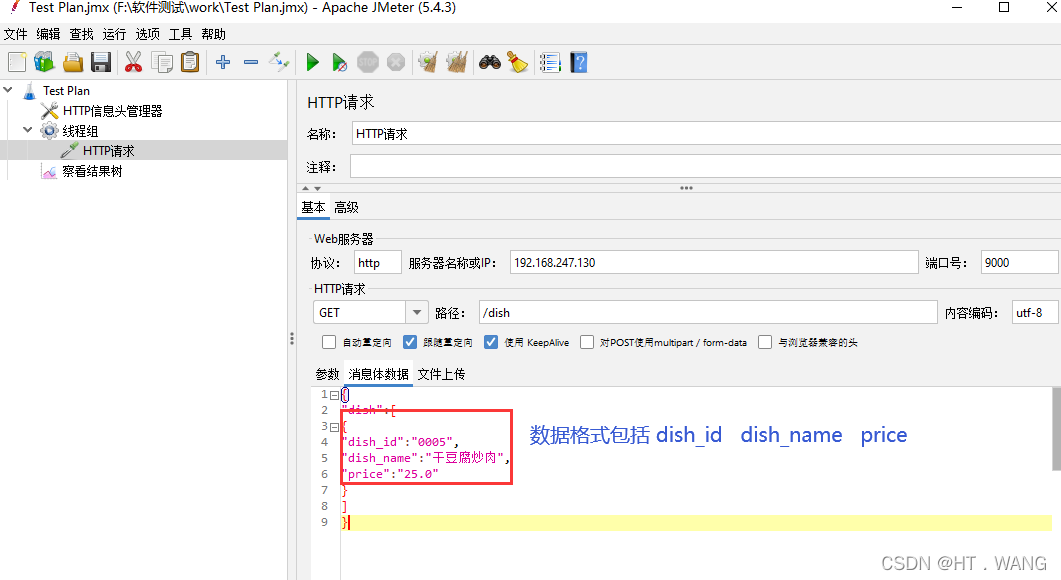
Task: Select 线程组 node in tree
Action: click(80, 131)
